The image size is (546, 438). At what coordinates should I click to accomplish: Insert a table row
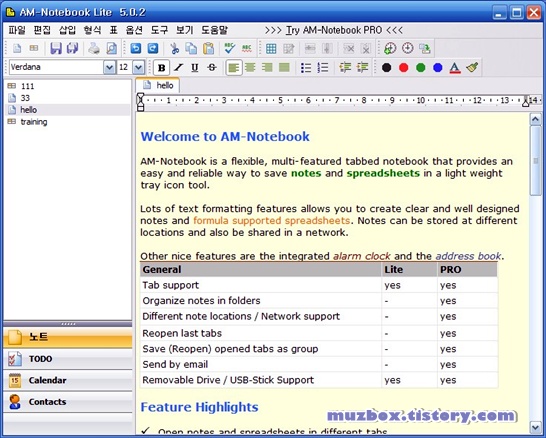(310, 48)
